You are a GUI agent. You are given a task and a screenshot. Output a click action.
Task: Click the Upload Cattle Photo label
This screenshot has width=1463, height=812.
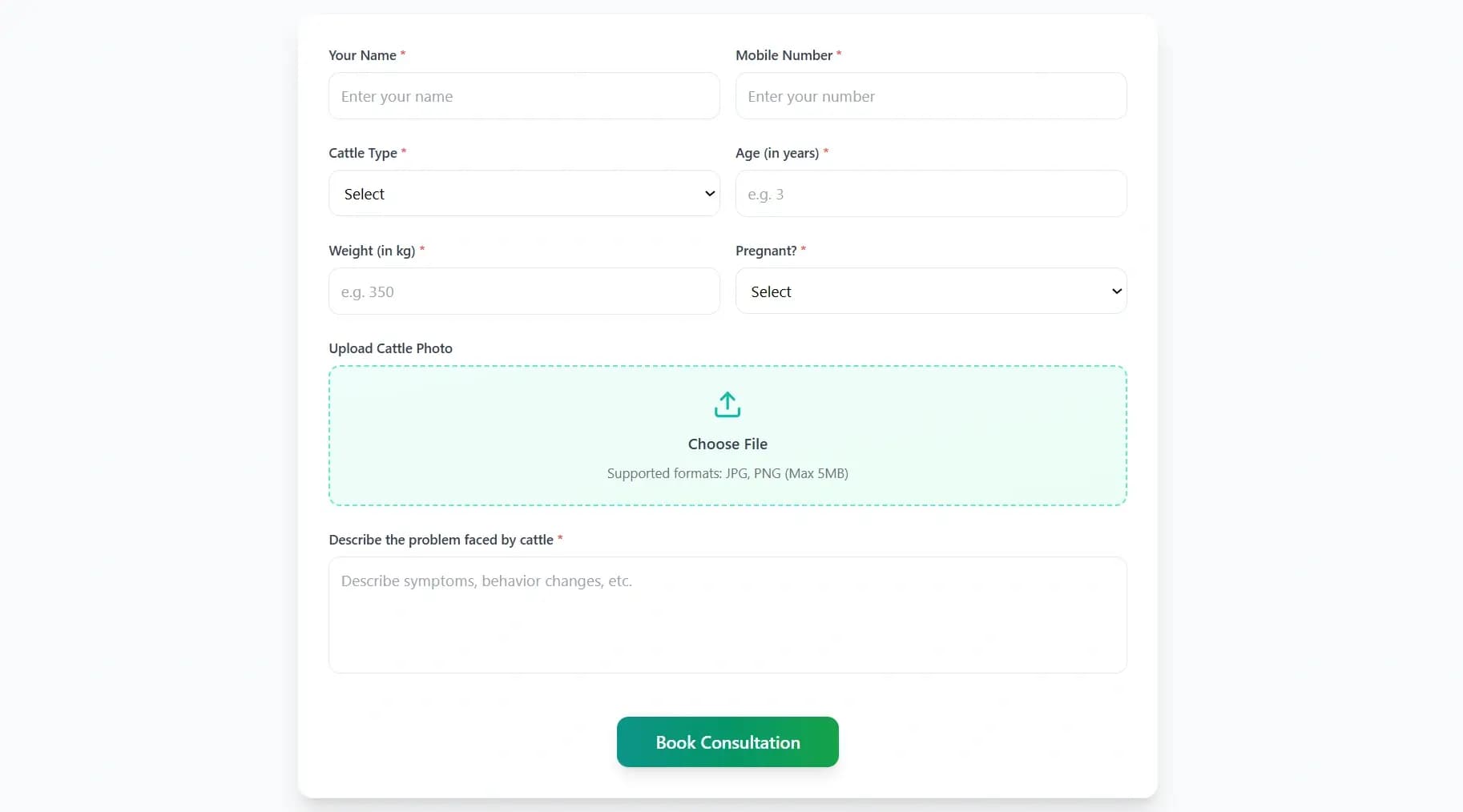point(390,348)
